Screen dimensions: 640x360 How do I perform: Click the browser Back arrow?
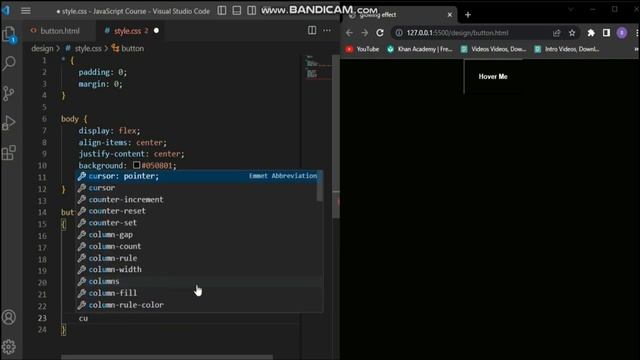coord(349,33)
